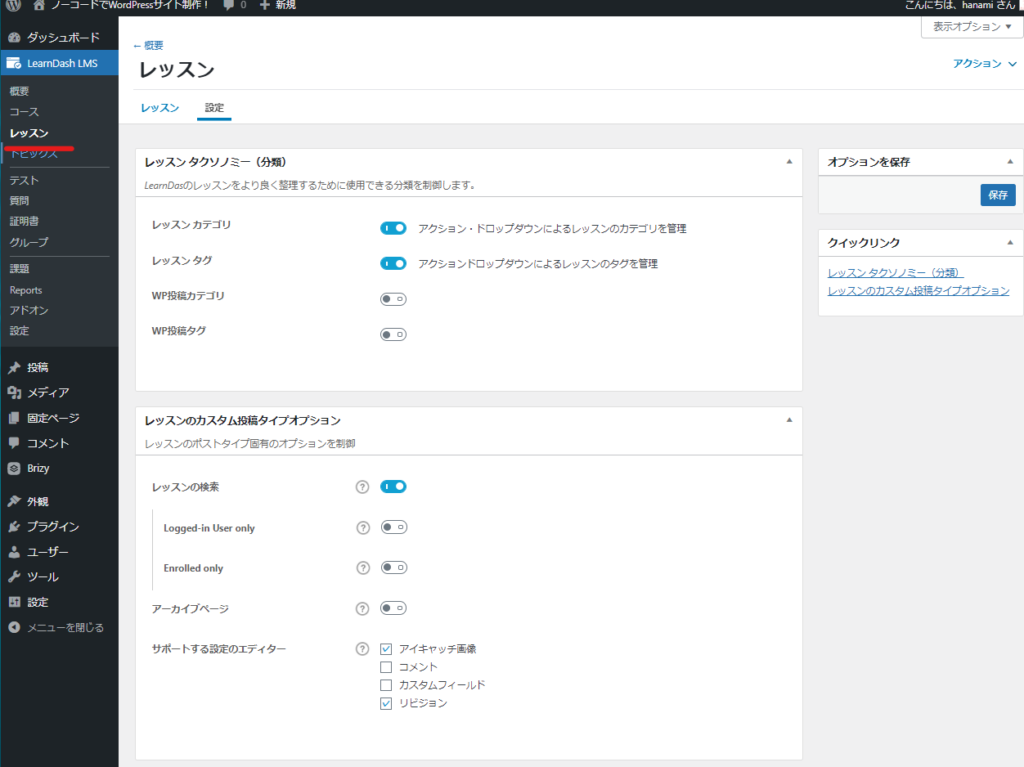Click the 外観 paintbrush icon
The height and width of the screenshot is (767, 1024).
tap(14, 501)
